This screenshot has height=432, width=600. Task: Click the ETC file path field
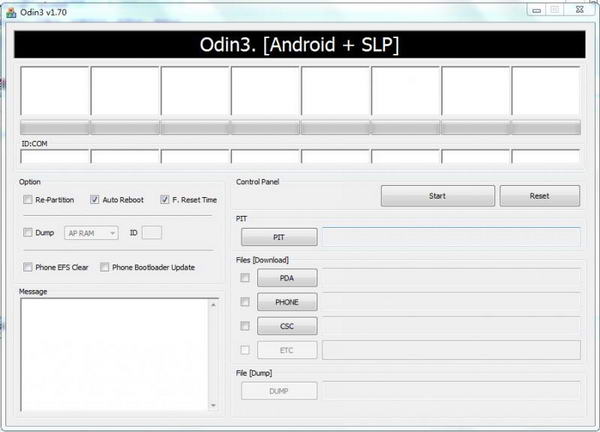[x=451, y=350]
